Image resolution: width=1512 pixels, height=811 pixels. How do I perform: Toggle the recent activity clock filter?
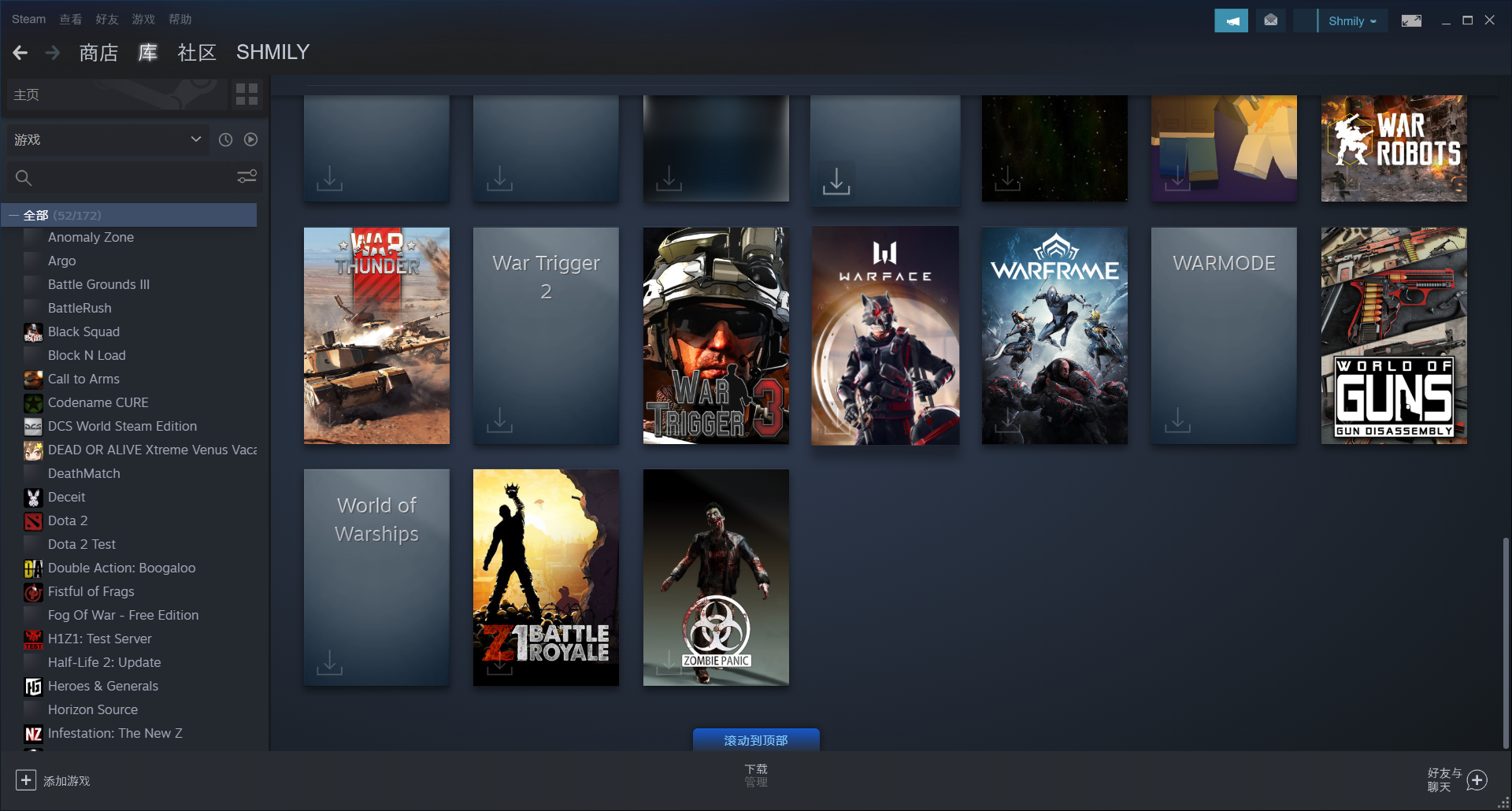225,139
